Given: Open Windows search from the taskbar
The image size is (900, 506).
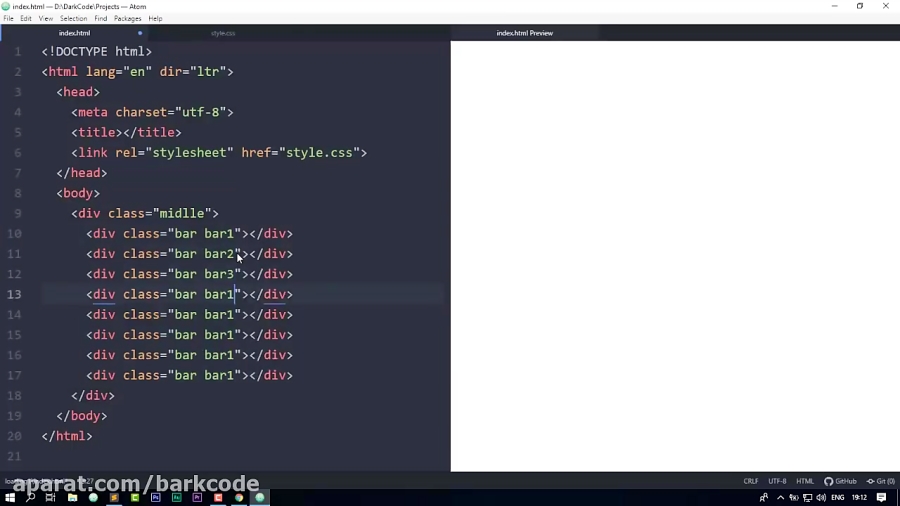Looking at the screenshot, I should coord(30,497).
